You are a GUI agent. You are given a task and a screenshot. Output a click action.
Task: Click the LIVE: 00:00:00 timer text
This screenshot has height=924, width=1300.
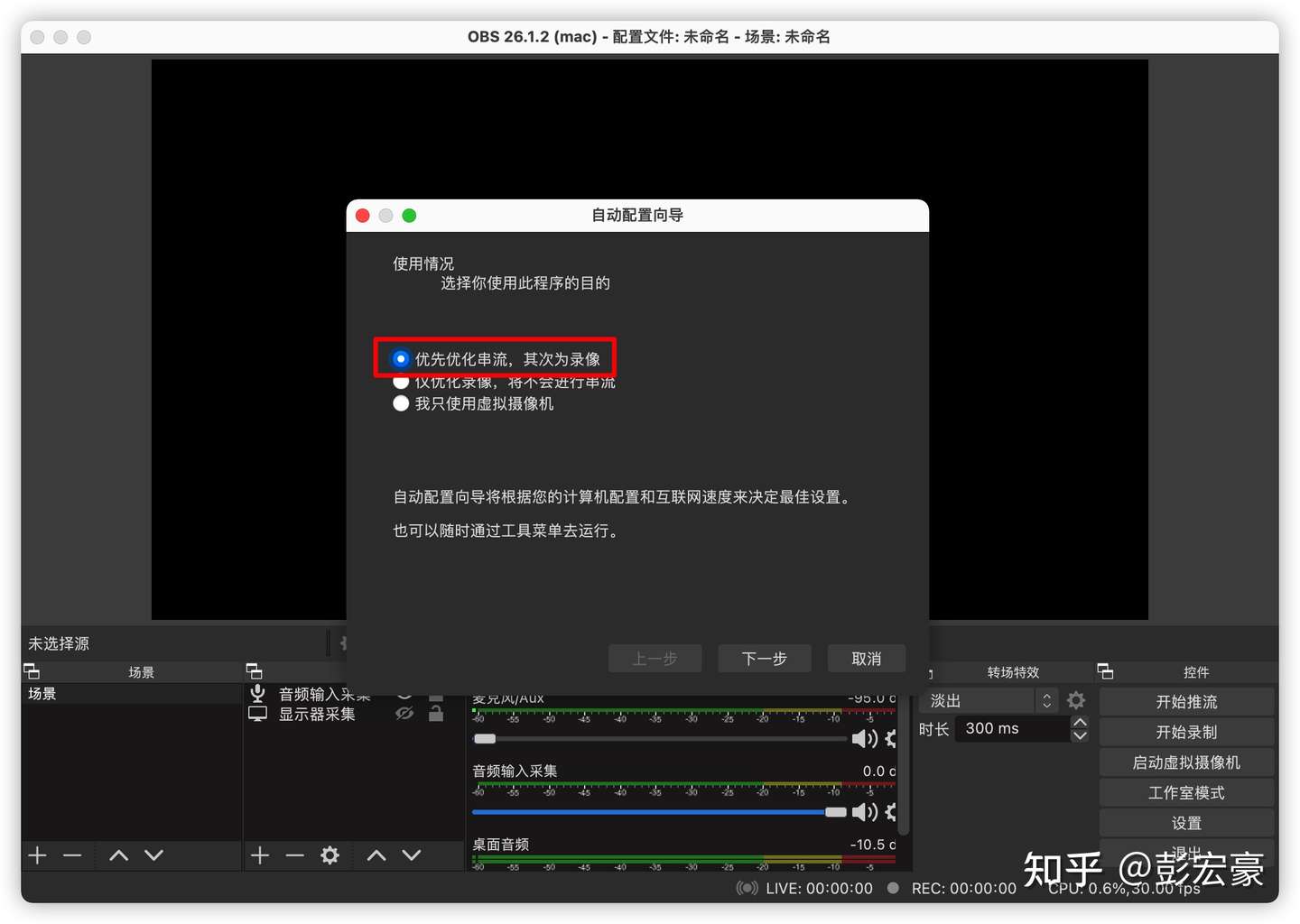coord(819,888)
